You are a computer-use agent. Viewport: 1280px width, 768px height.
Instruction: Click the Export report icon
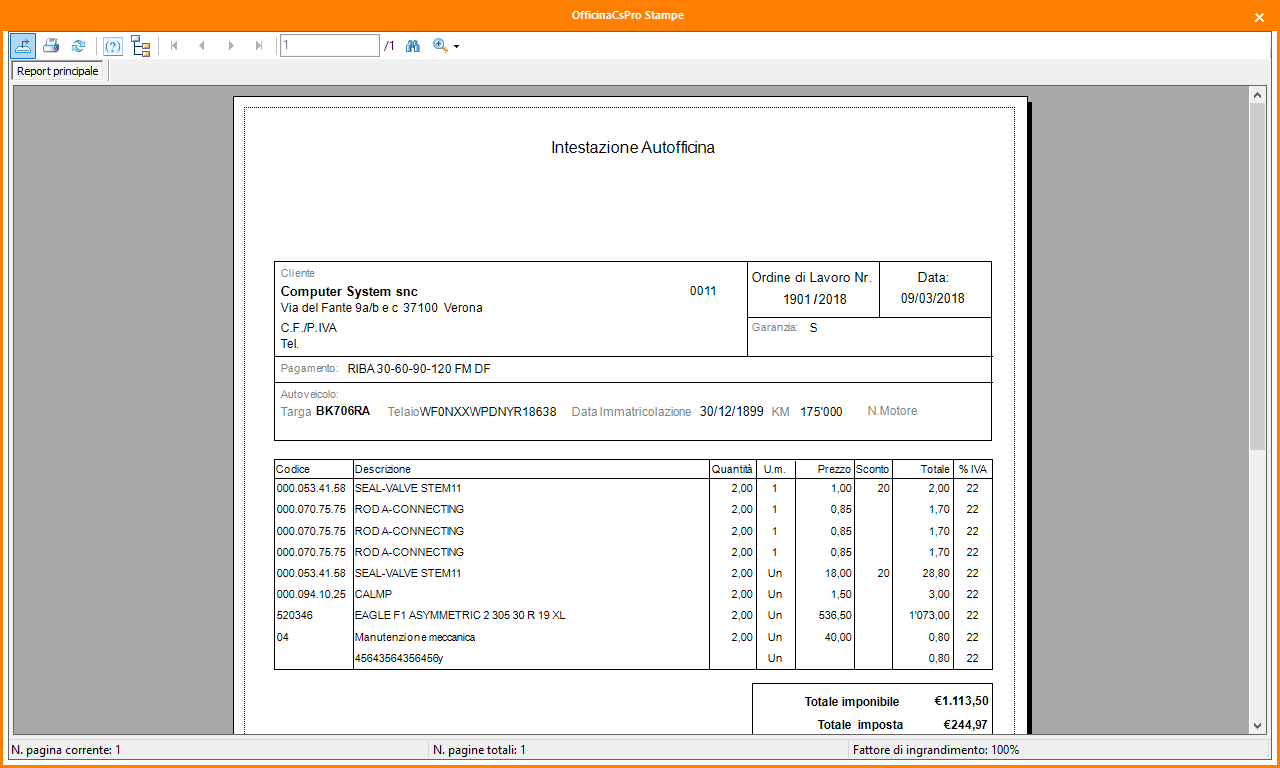23,46
